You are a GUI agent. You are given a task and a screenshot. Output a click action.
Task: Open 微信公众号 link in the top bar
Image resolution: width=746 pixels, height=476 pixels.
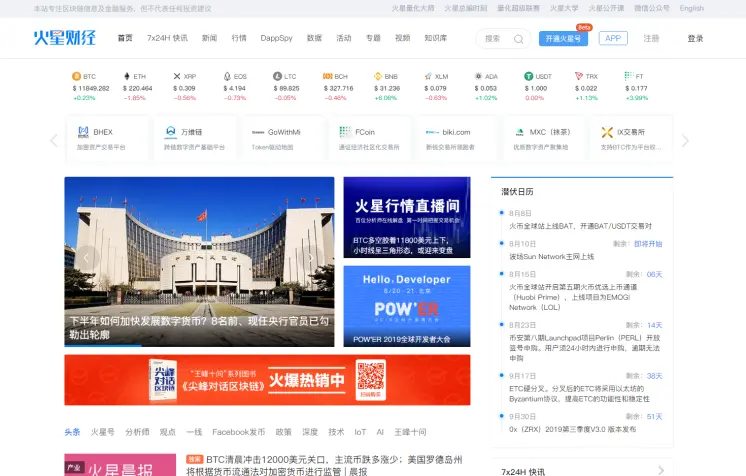pyautogui.click(x=652, y=8)
